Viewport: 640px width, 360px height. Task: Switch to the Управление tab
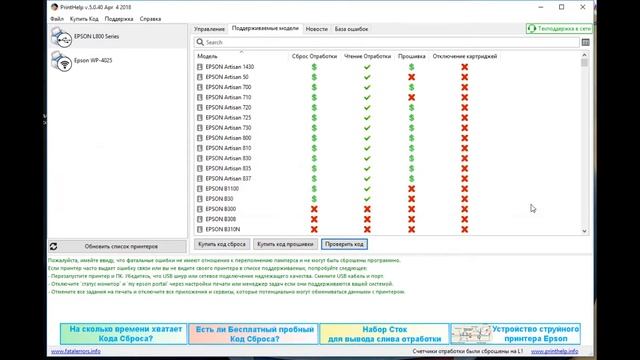click(209, 29)
